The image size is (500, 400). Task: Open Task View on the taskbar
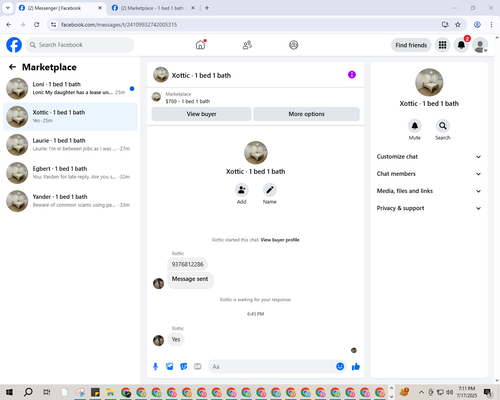[x=47, y=392]
